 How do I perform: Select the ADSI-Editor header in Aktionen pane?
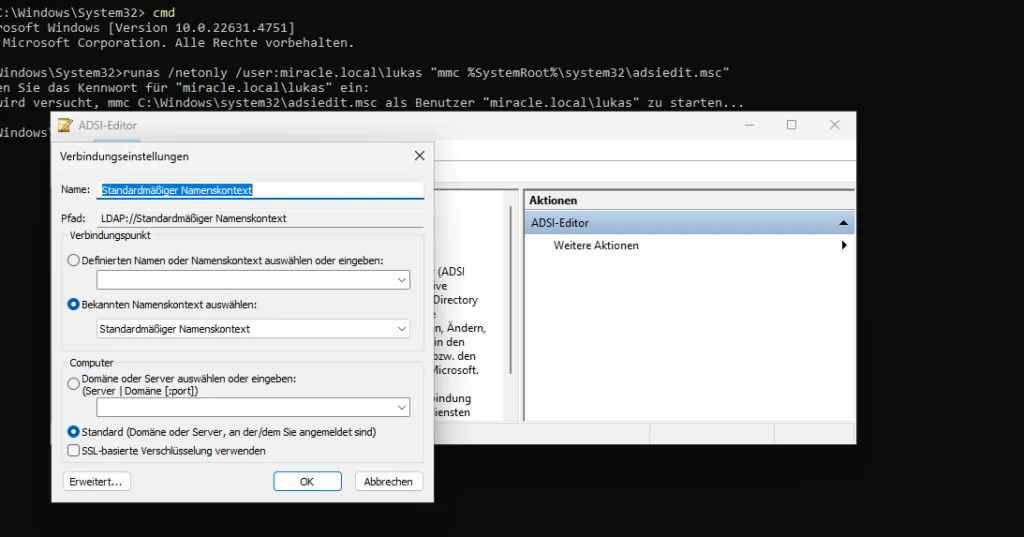pos(689,223)
